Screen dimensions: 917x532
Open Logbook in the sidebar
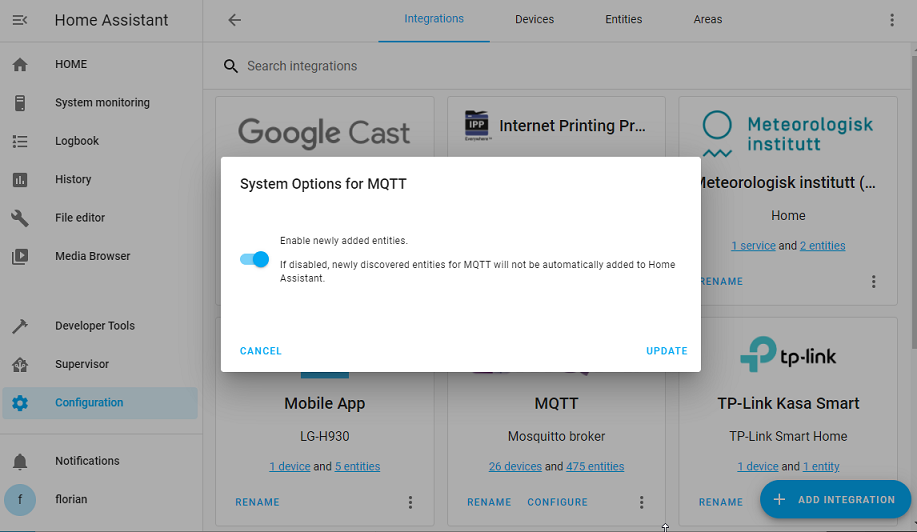[x=100, y=141]
